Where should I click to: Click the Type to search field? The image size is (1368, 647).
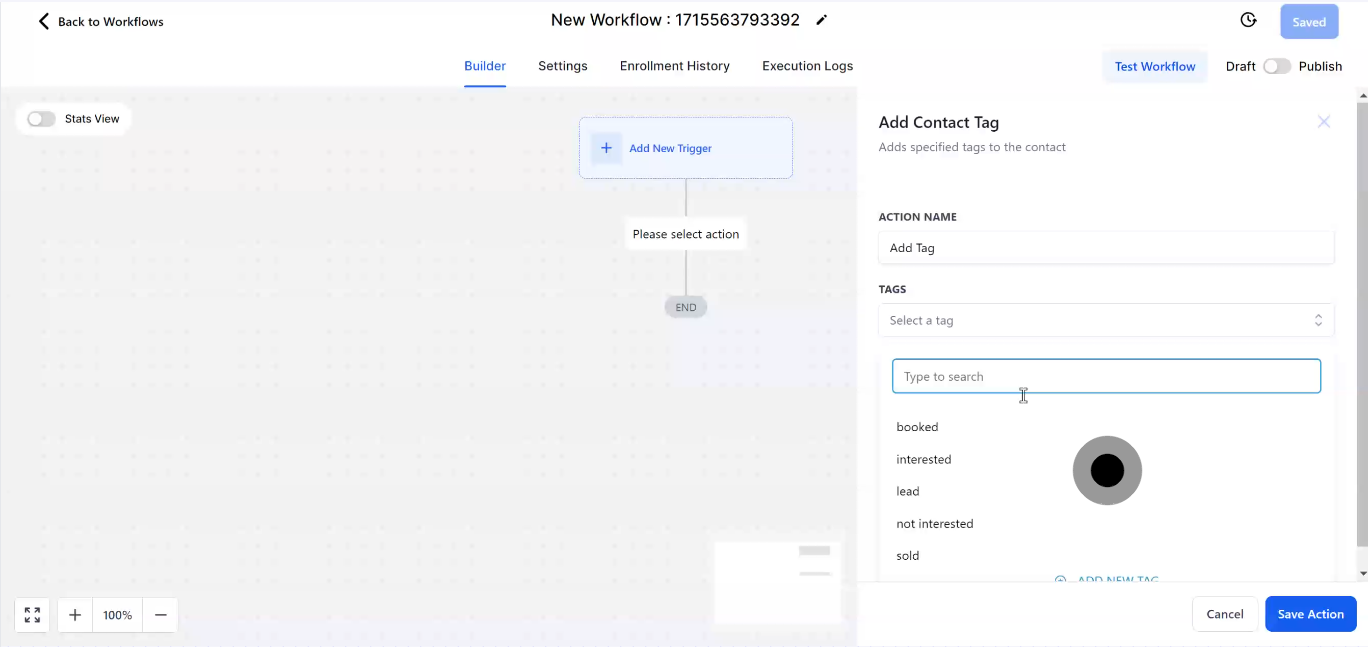(x=1105, y=377)
